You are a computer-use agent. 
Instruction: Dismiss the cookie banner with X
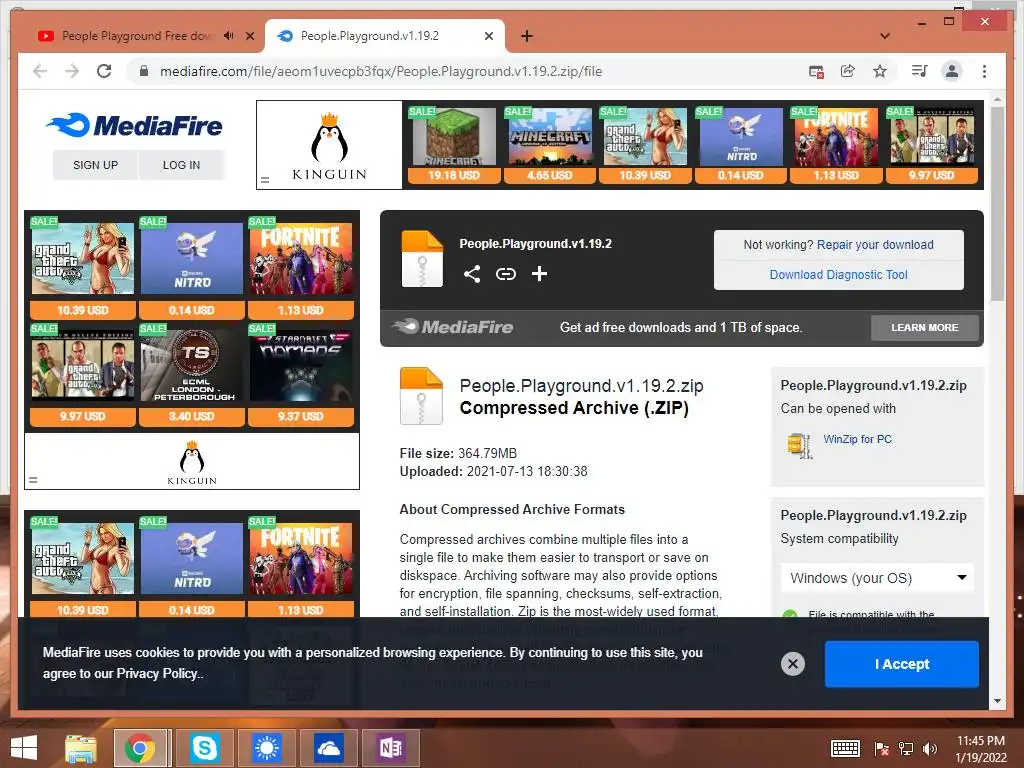click(793, 664)
